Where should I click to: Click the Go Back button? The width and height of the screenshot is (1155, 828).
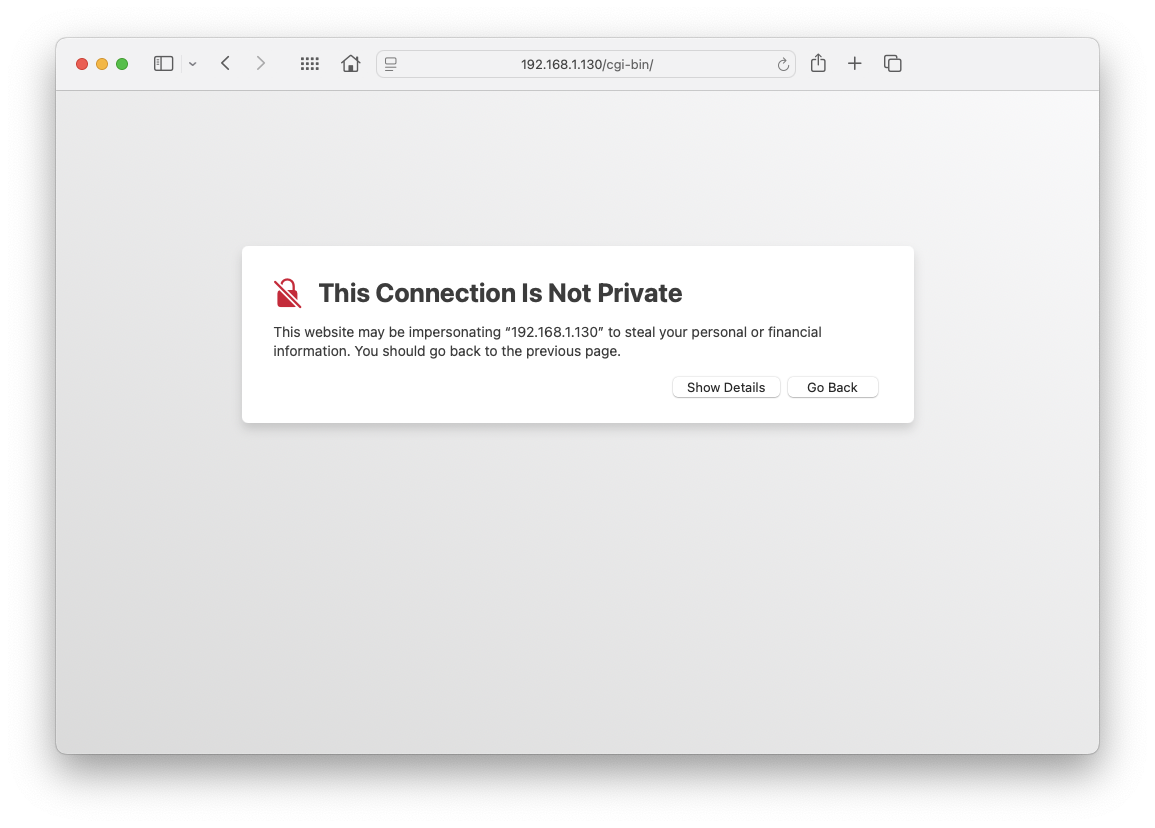tap(832, 387)
